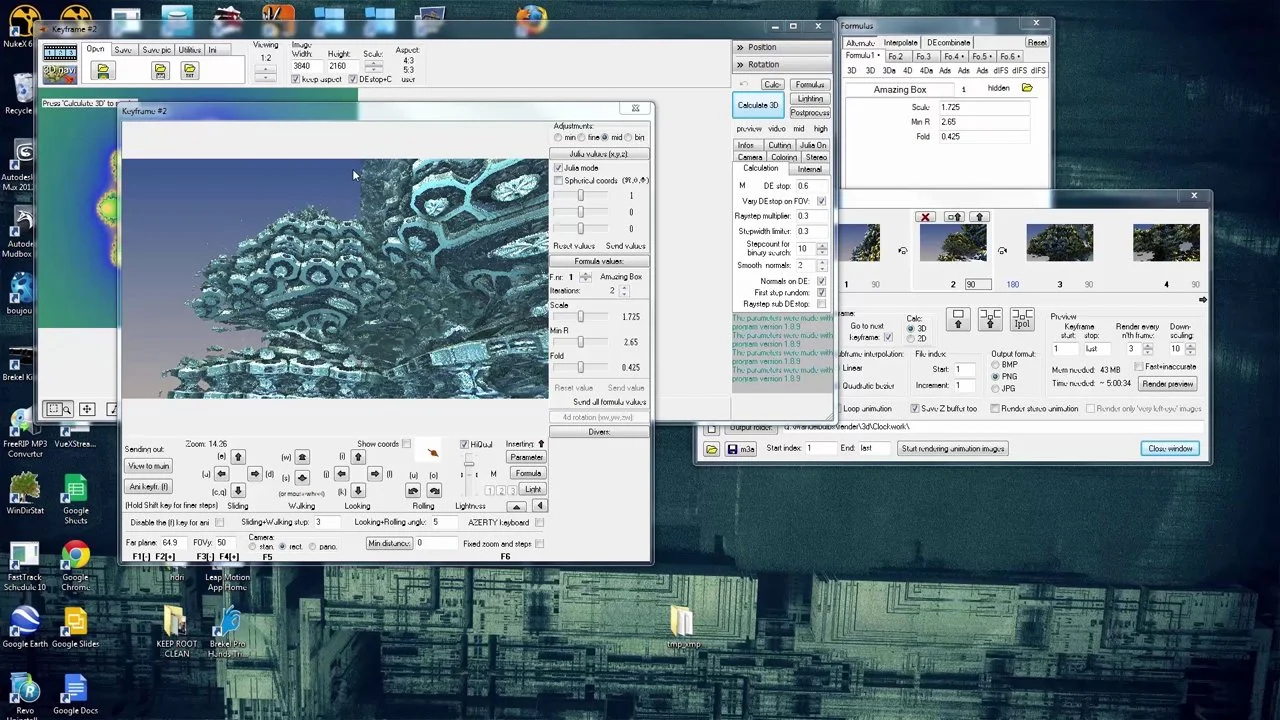Click the sliding down arrow (c,q)
The height and width of the screenshot is (720, 1280).
(238, 491)
